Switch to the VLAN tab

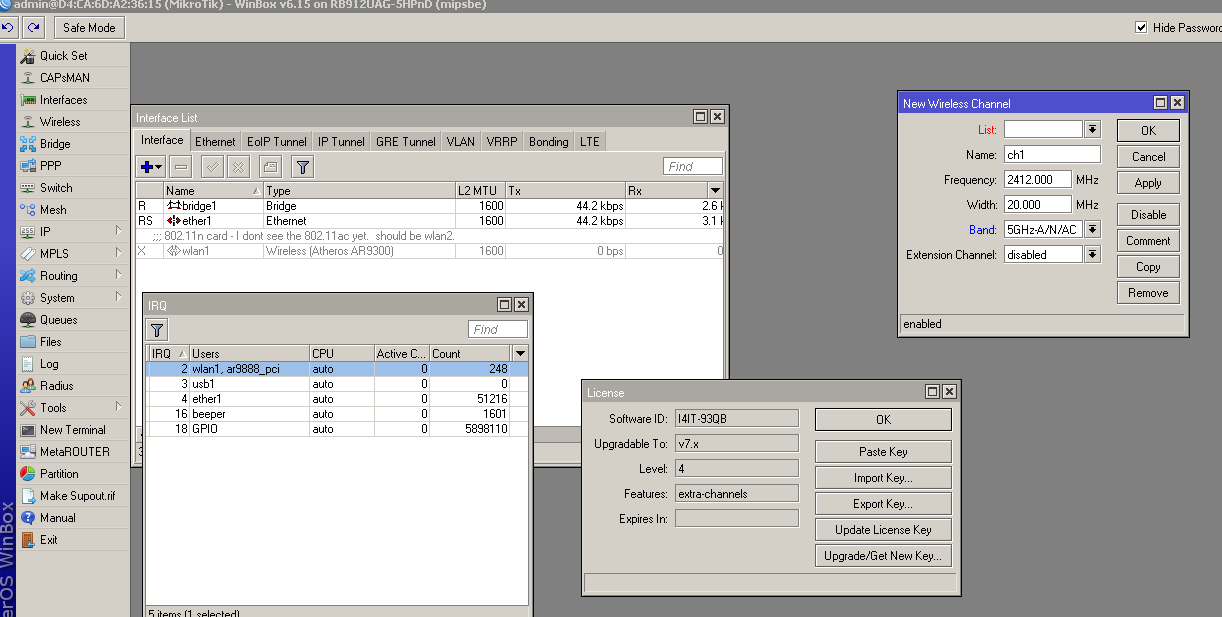[x=461, y=142]
